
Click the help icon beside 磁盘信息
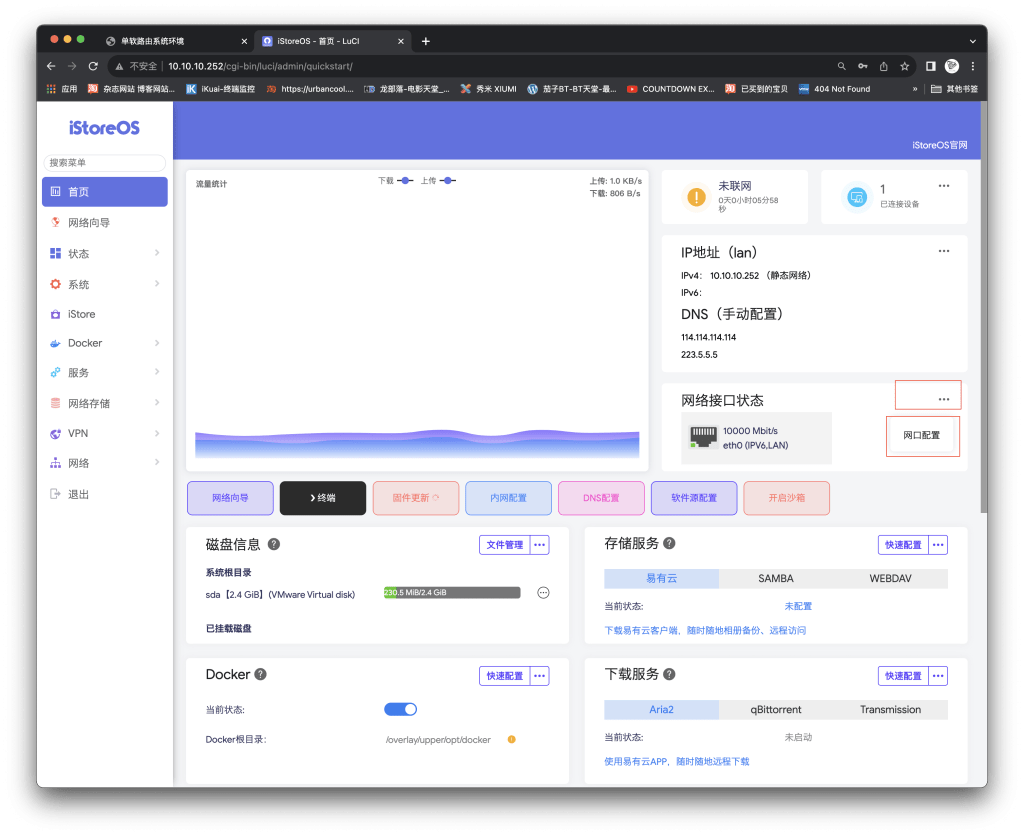tap(273, 545)
